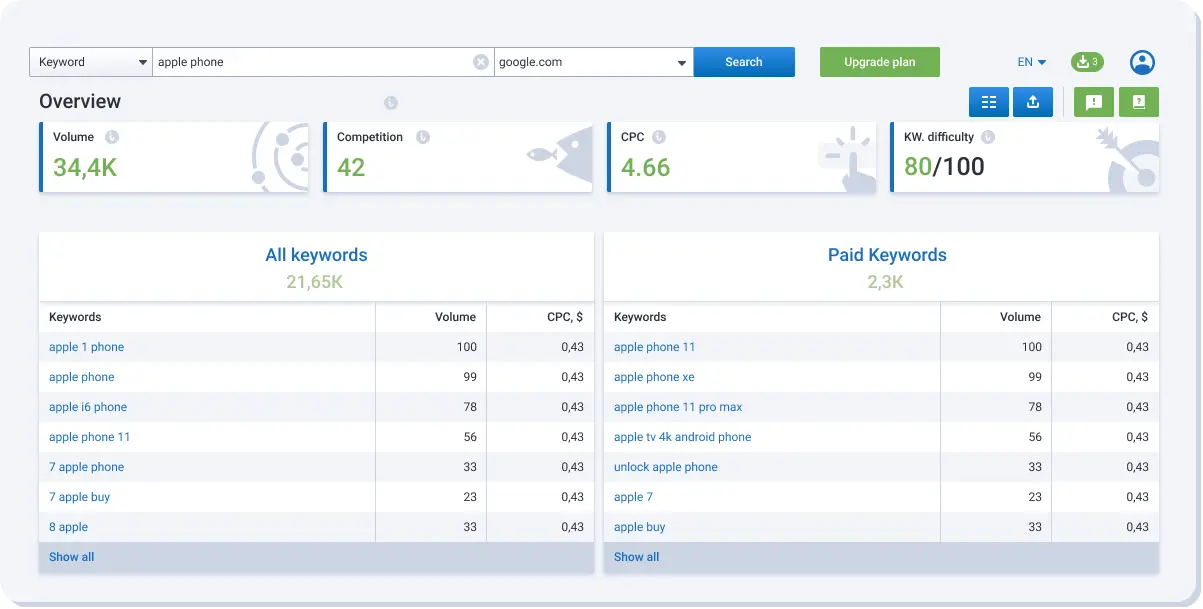This screenshot has height=609, width=1203.
Task: Click the user profile avatar icon
Action: click(1141, 62)
